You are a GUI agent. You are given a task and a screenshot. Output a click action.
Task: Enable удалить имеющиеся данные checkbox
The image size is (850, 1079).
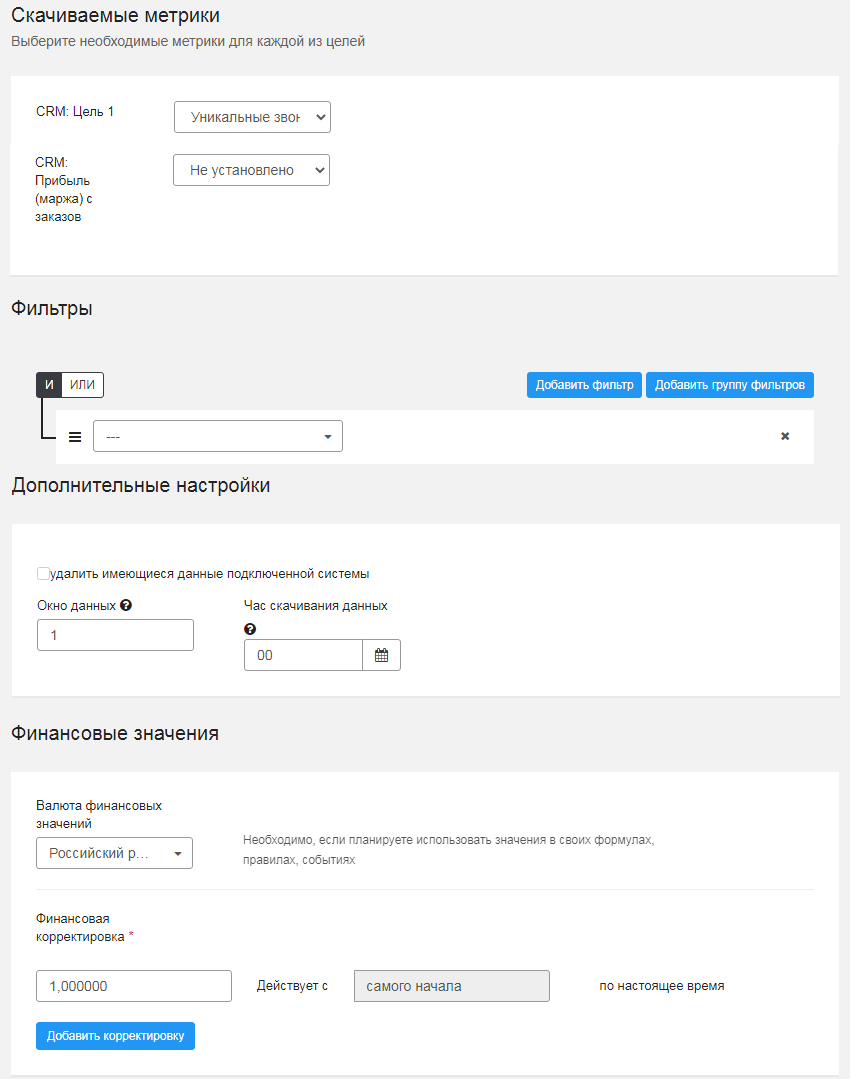[43, 573]
